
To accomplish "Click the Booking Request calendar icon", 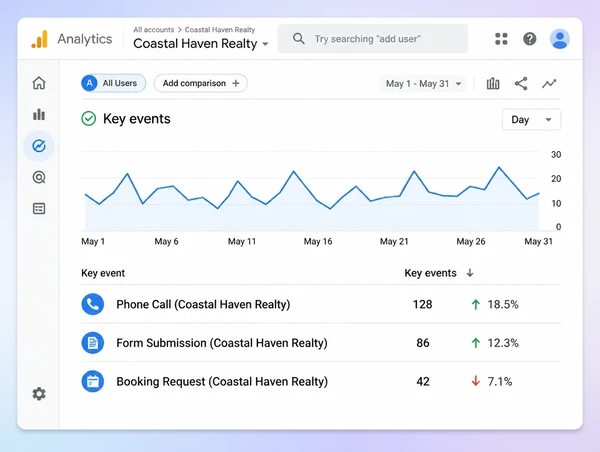I will tap(93, 381).
